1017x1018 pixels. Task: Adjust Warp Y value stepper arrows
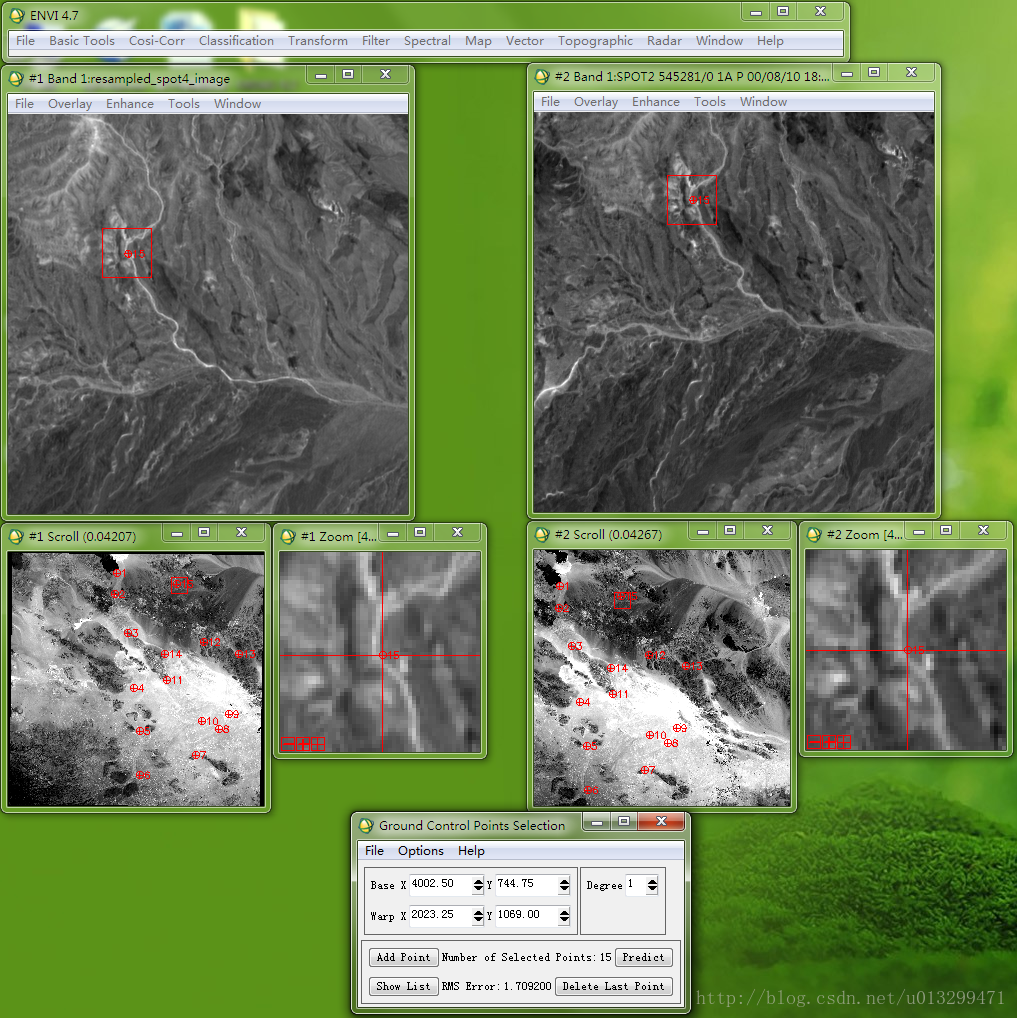(564, 915)
